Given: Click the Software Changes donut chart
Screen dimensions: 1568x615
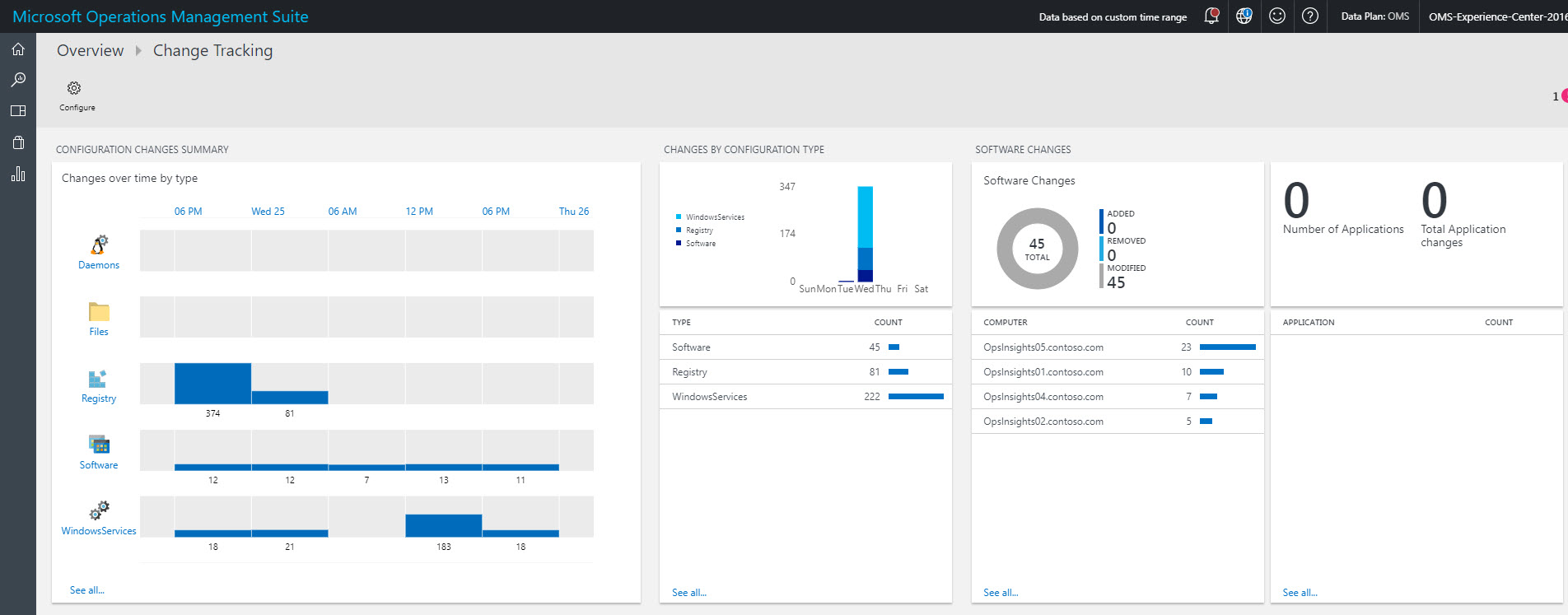Looking at the screenshot, I should click(1037, 249).
